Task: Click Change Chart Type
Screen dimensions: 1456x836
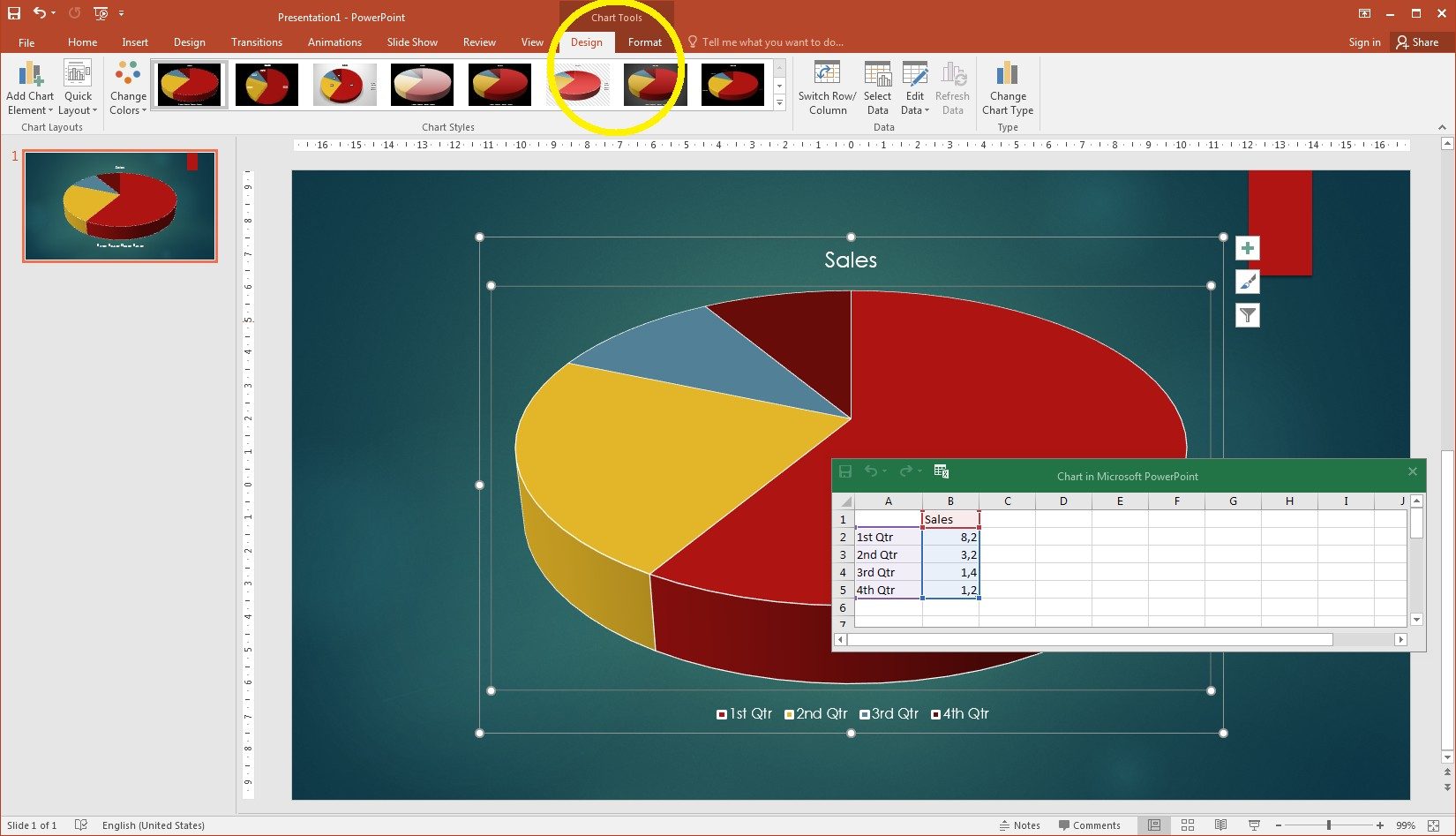Action: pyautogui.click(x=1008, y=88)
